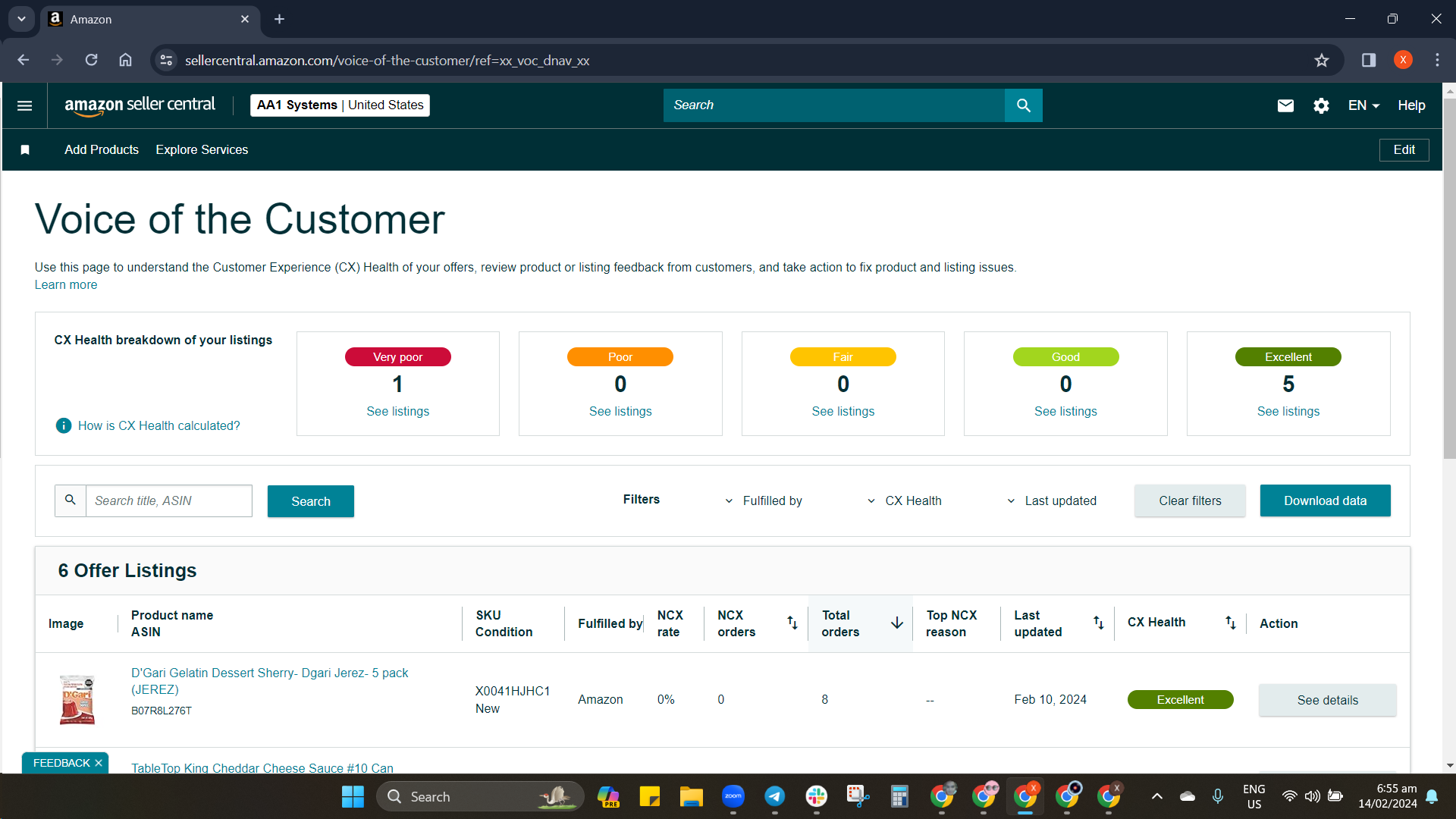Click the Clear filters button
Viewport: 1456px width, 819px height.
coord(1190,500)
